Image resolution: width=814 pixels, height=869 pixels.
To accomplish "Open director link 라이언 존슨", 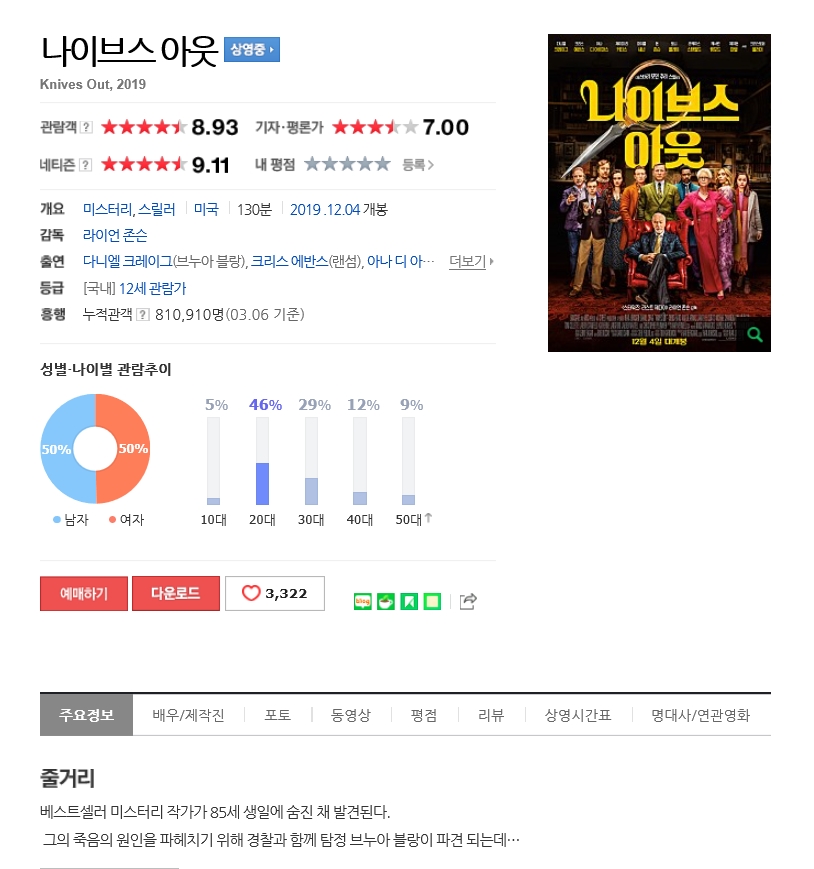I will pyautogui.click(x=115, y=236).
